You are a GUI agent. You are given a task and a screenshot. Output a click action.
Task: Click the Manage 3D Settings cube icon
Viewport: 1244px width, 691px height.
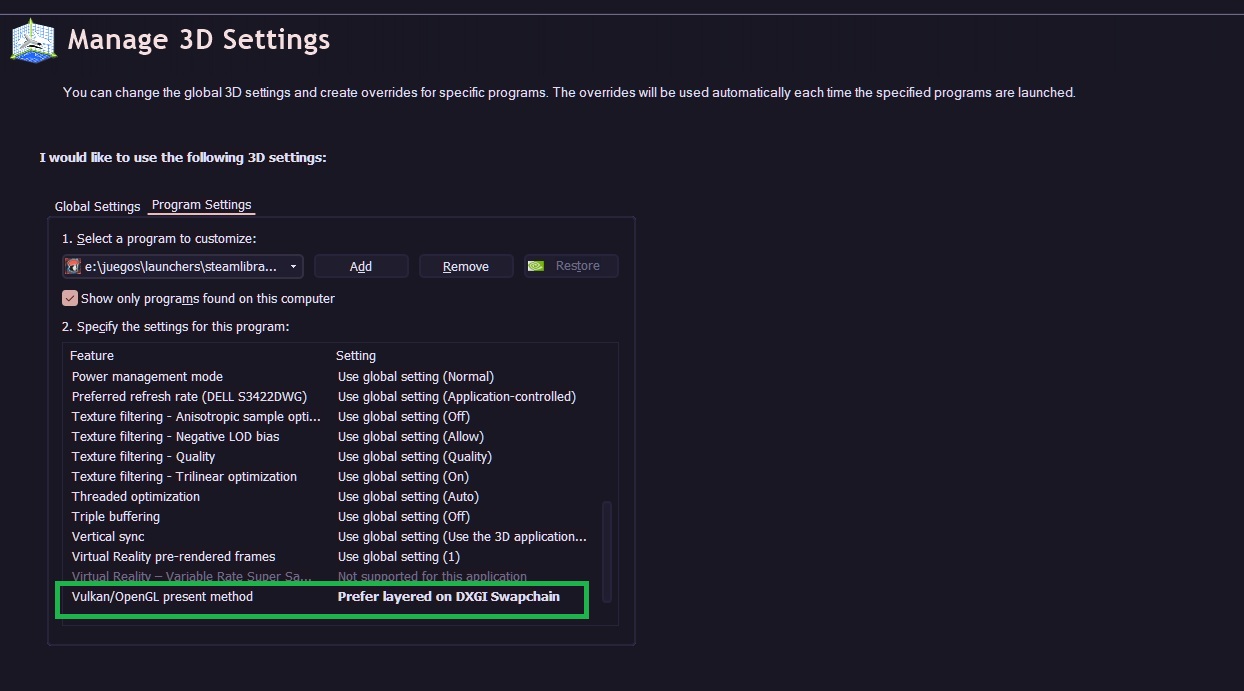pos(33,41)
